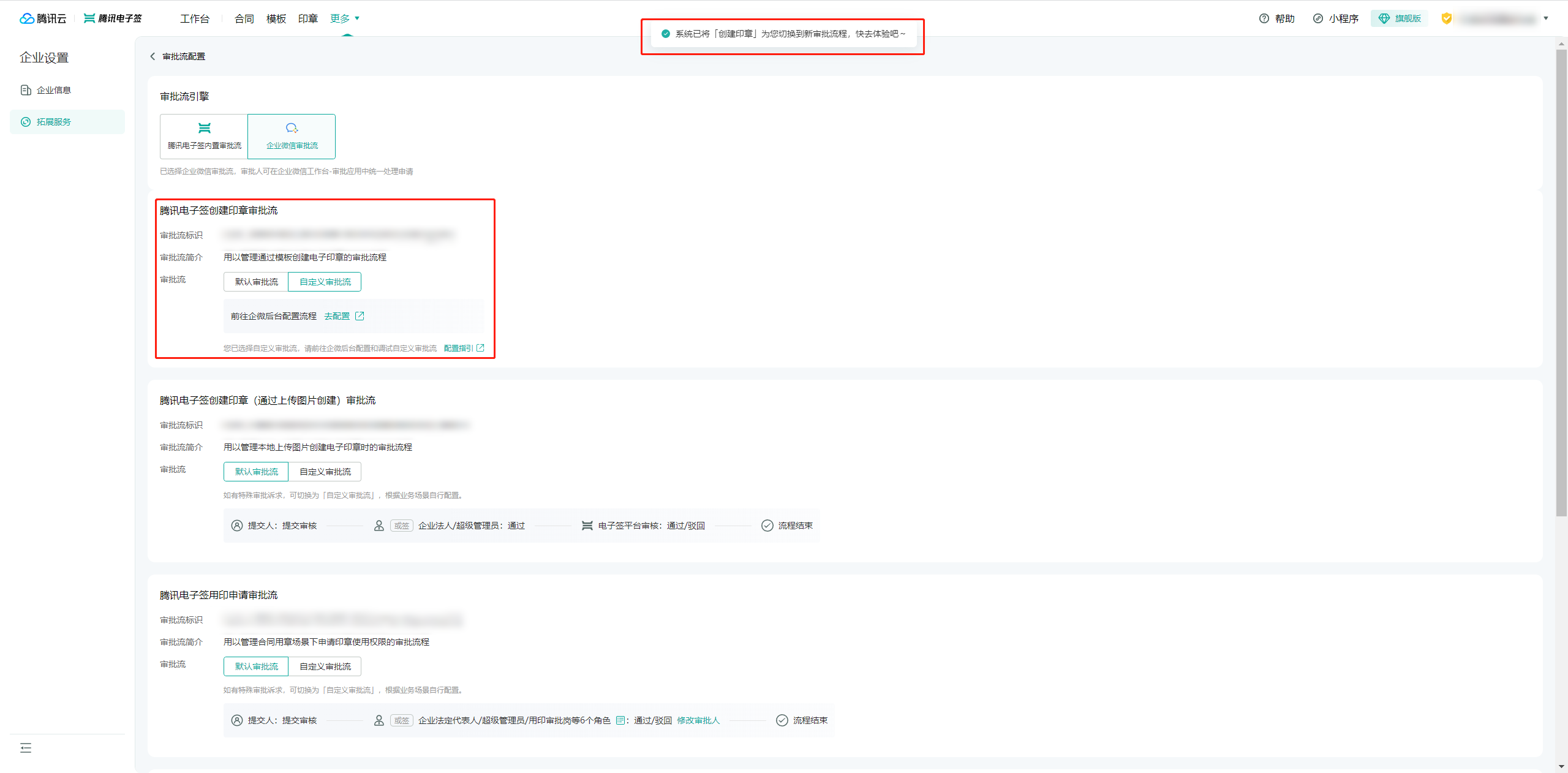Choose 自定义审批流 for 用印申请审批流
Viewport: 1568px width, 773px height.
point(325,666)
